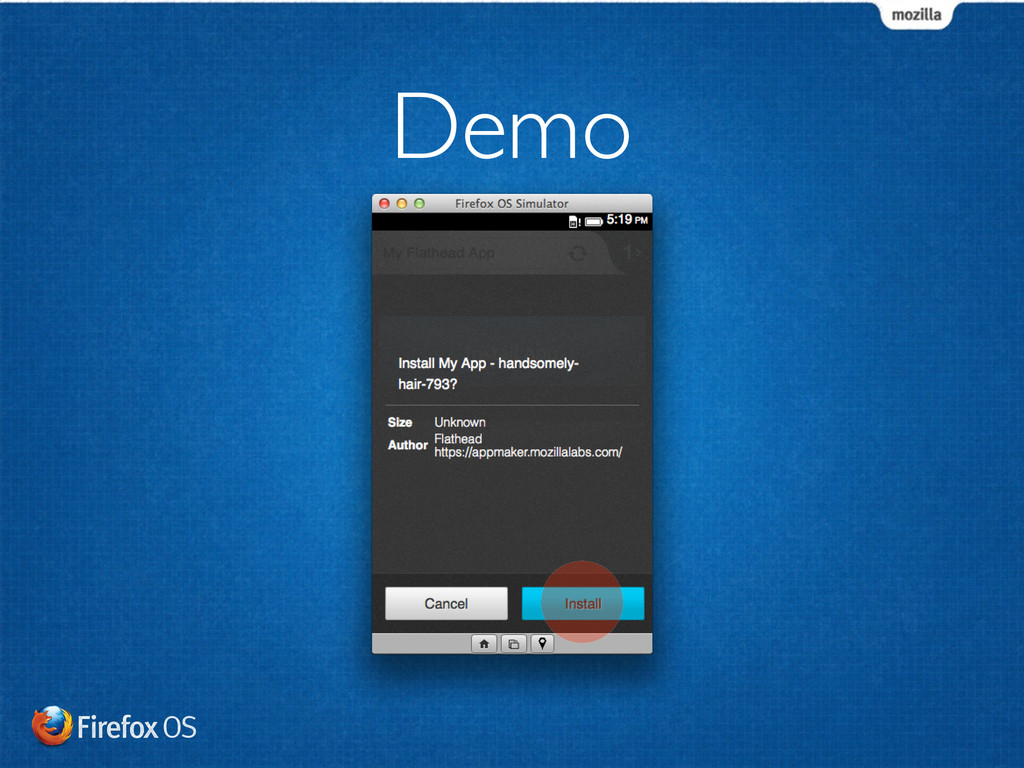Click the Install button
This screenshot has height=768, width=1024.
tap(583, 603)
